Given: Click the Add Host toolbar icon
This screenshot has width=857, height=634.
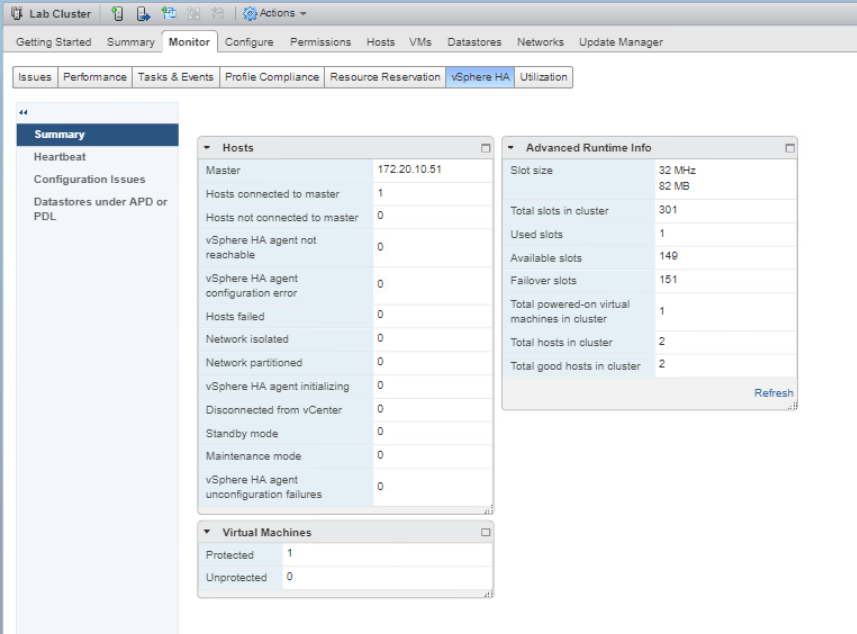Looking at the screenshot, I should [x=118, y=14].
